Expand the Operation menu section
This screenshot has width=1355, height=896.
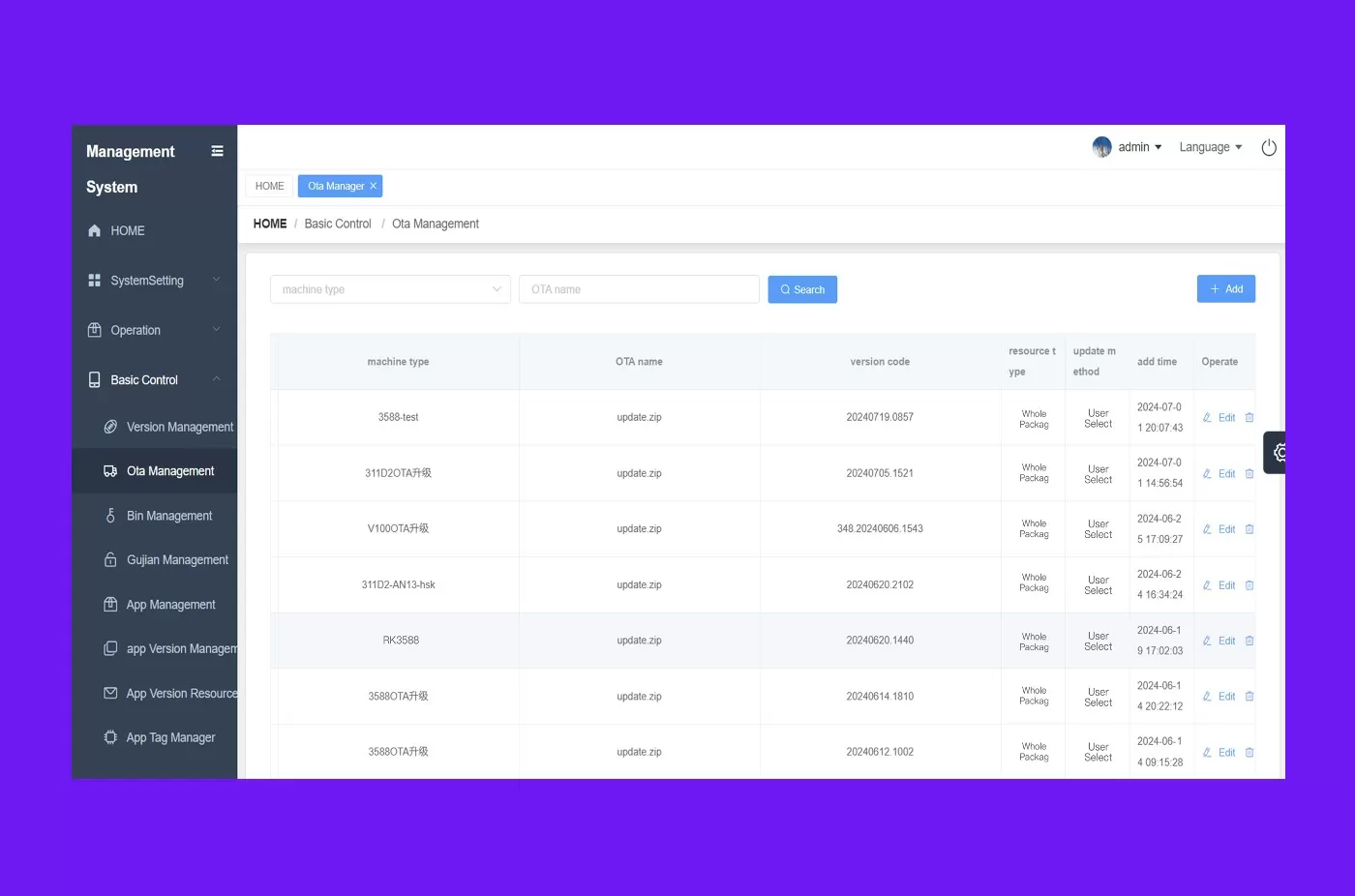(155, 330)
